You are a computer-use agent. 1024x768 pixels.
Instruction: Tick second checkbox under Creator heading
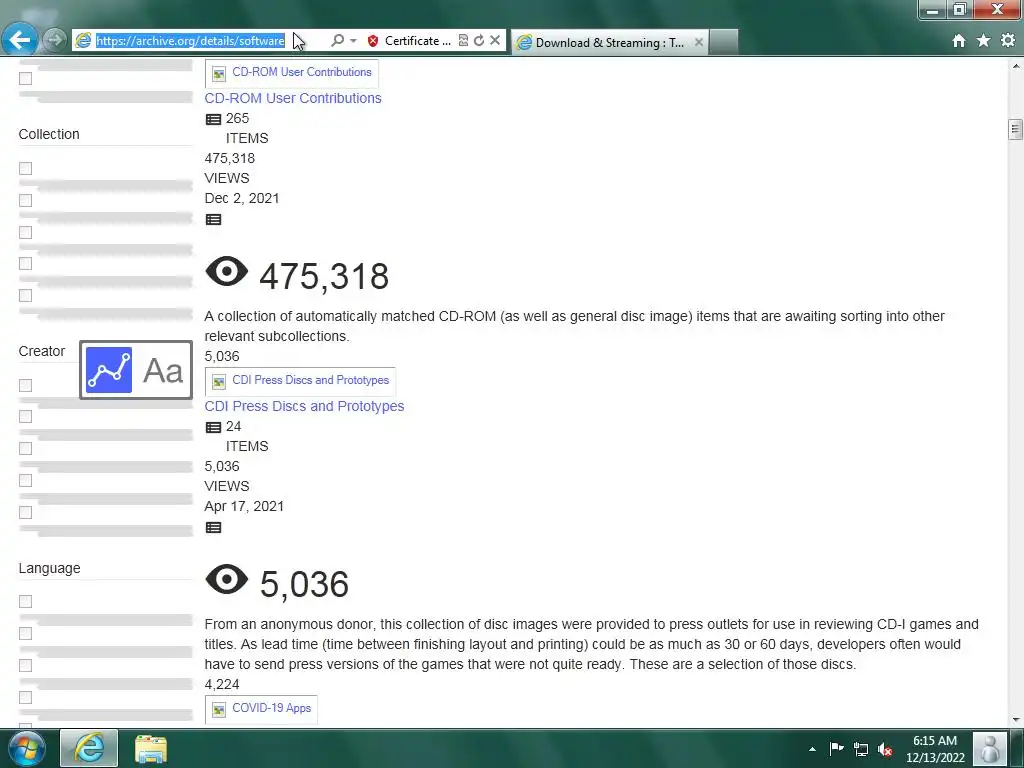(x=25, y=417)
